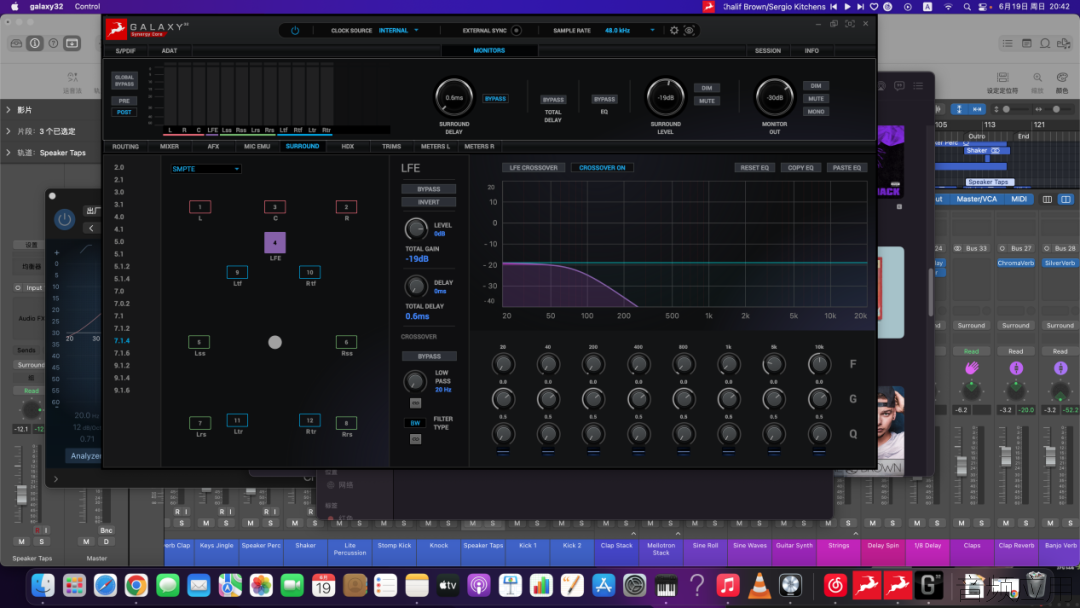Open the Sample Rate 48.0 kHz dropdown

point(630,30)
